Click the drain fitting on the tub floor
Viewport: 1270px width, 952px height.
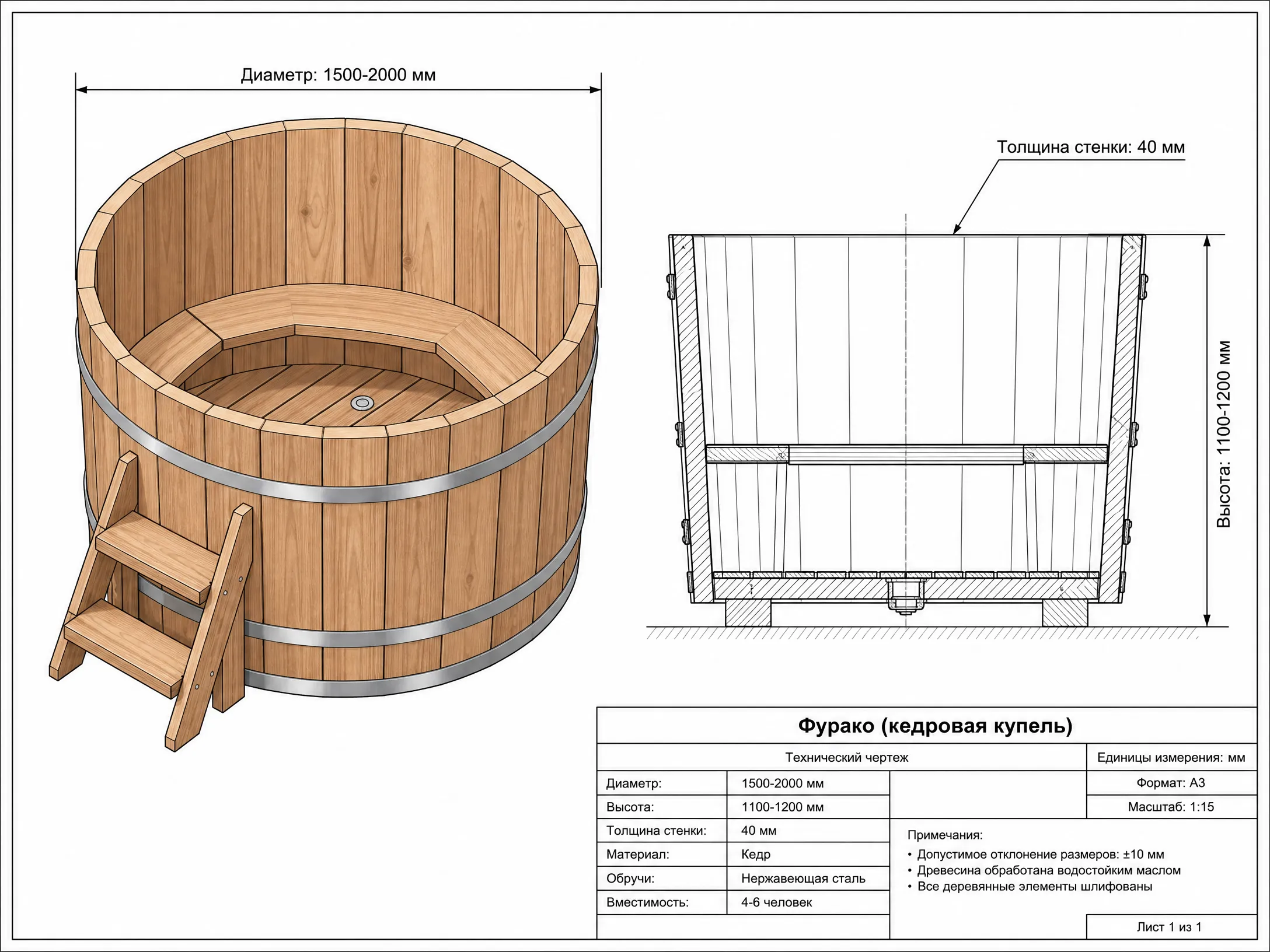coord(362,402)
